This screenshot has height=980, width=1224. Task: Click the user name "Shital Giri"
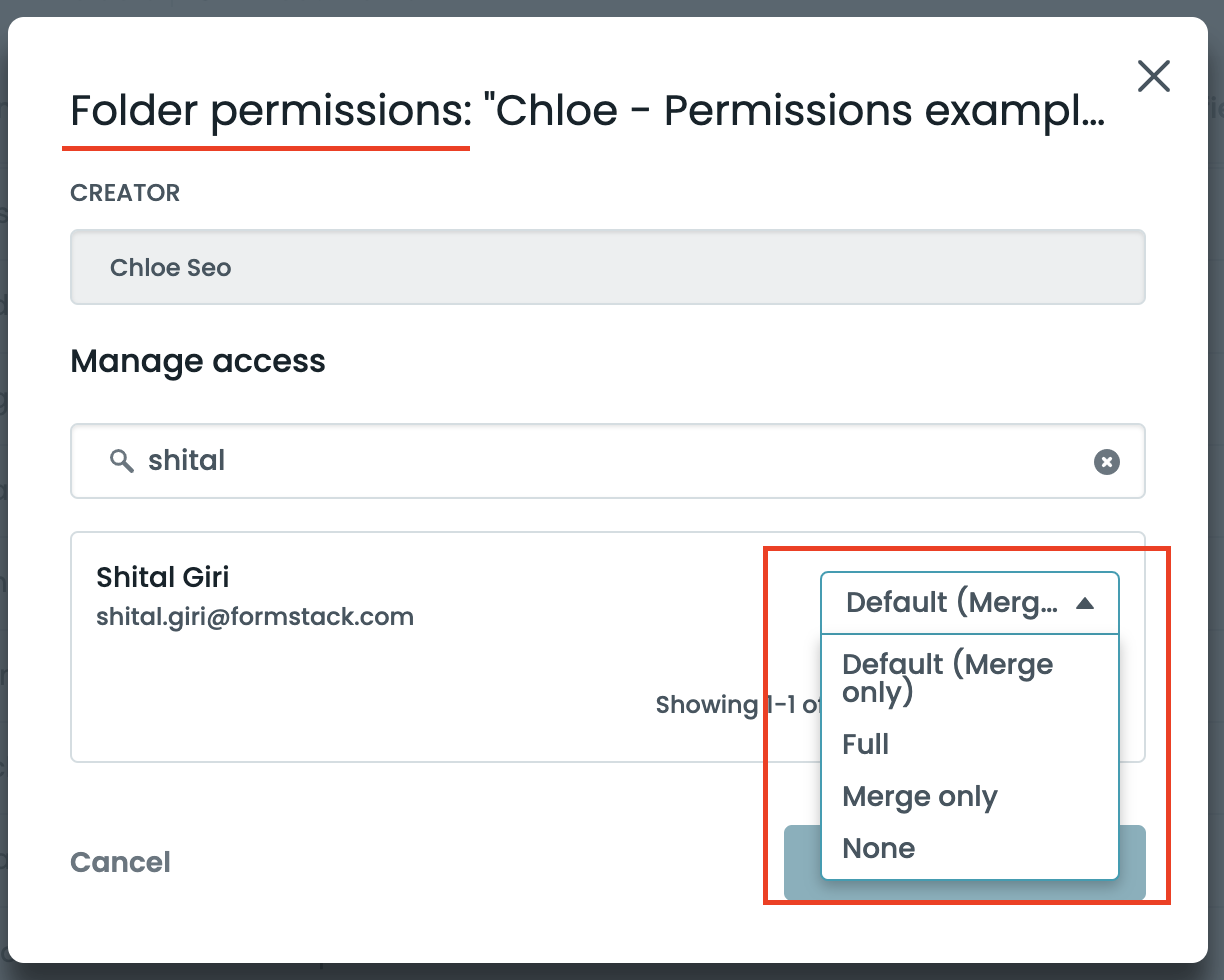pyautogui.click(x=162, y=577)
